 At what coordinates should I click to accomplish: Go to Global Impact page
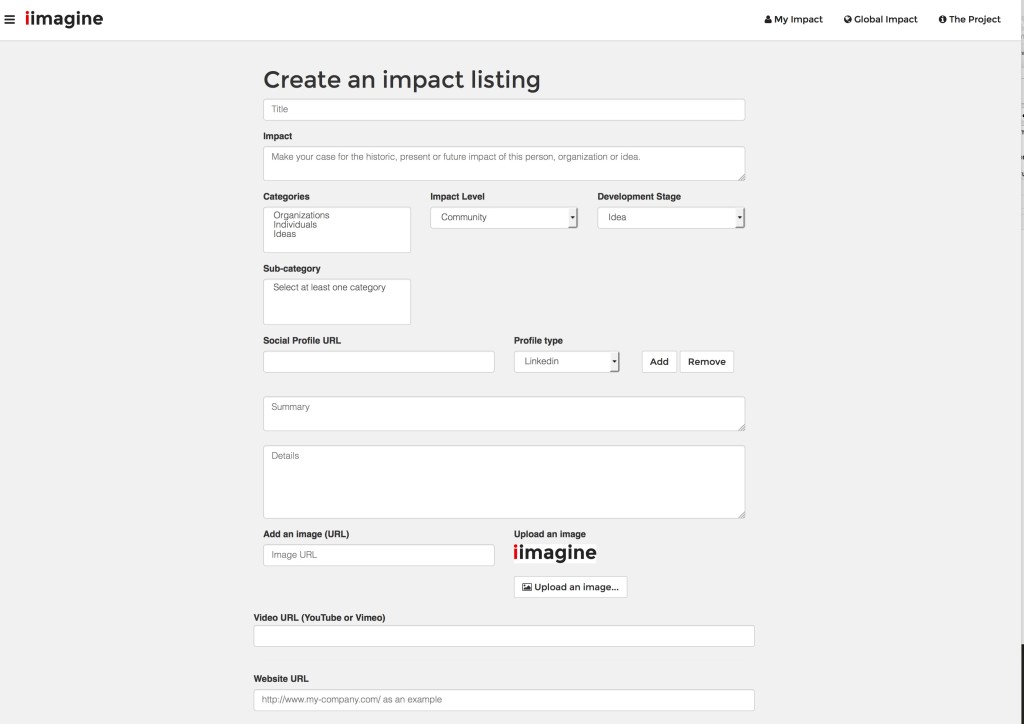[x=880, y=19]
